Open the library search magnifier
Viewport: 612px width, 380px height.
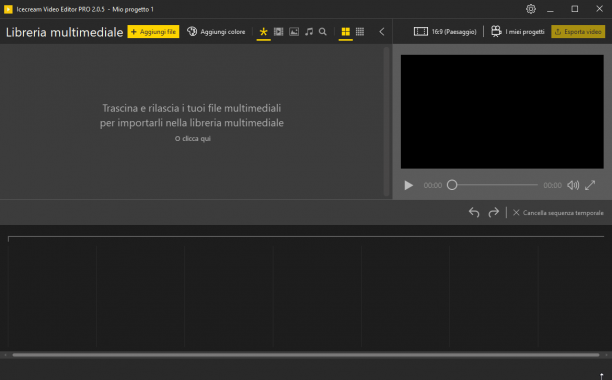click(323, 32)
